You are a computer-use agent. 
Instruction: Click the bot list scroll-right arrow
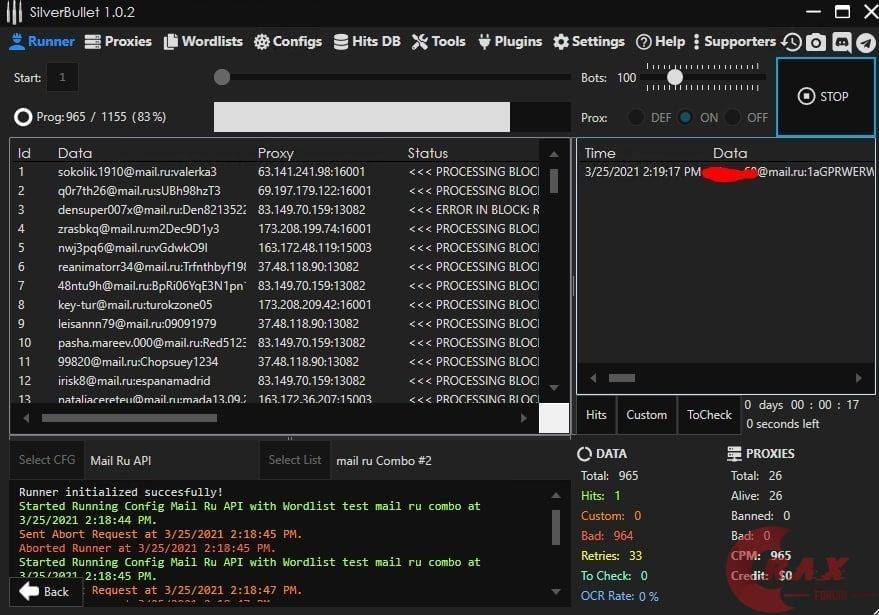coord(524,418)
